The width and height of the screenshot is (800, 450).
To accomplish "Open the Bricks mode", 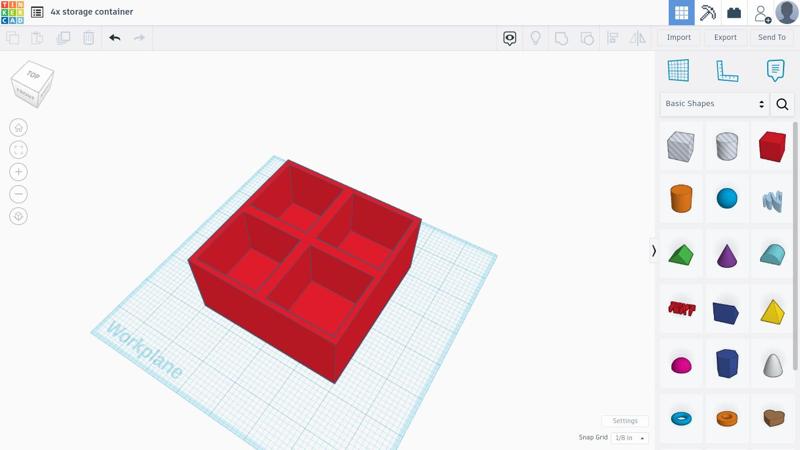I will click(x=734, y=13).
